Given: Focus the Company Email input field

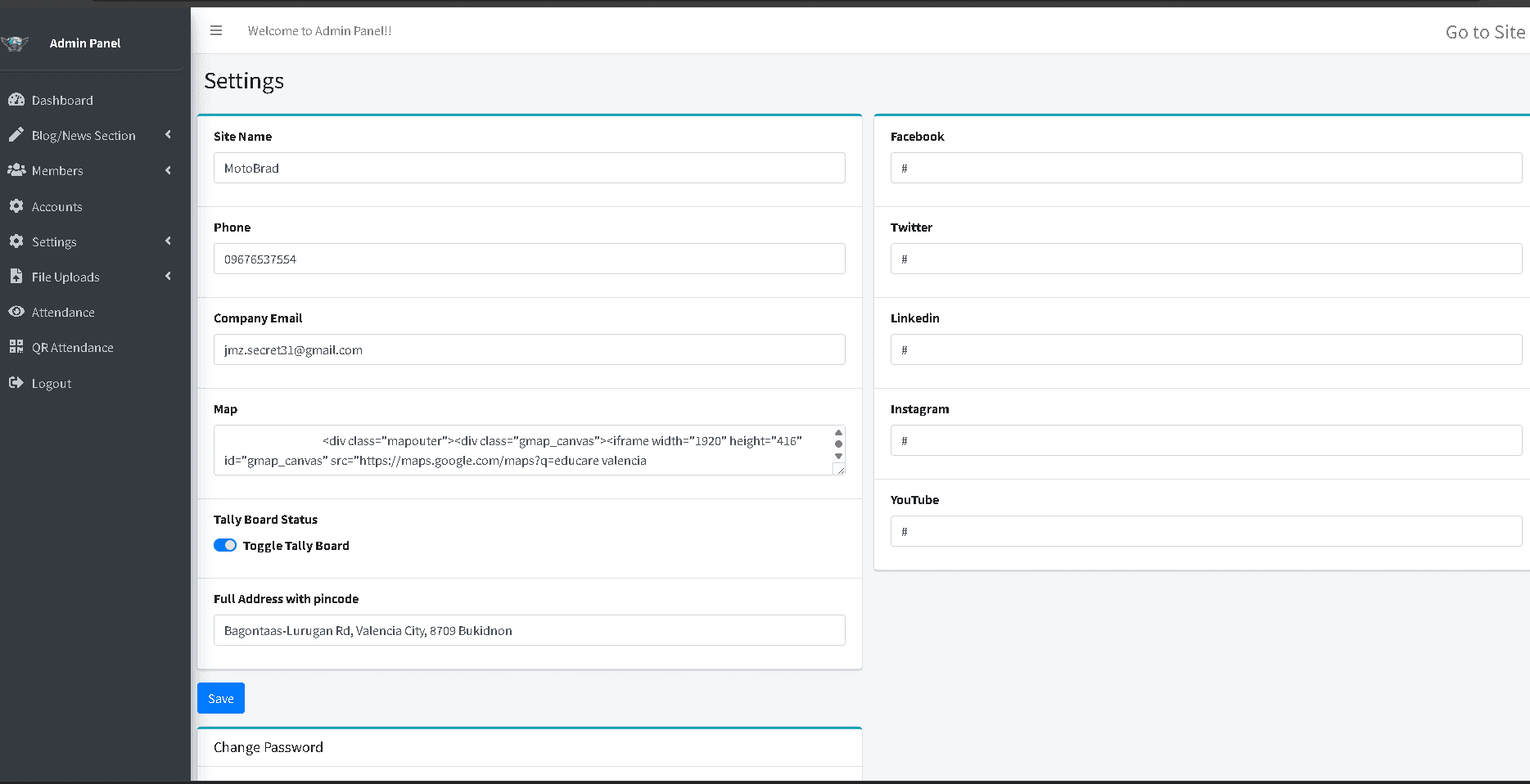Looking at the screenshot, I should [530, 349].
